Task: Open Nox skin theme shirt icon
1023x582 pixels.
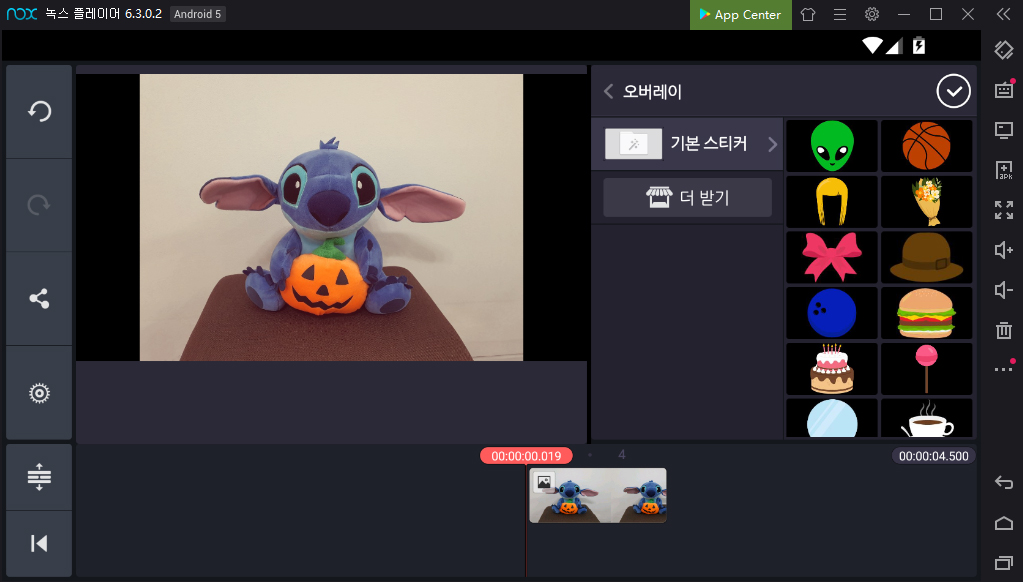Action: [808, 14]
